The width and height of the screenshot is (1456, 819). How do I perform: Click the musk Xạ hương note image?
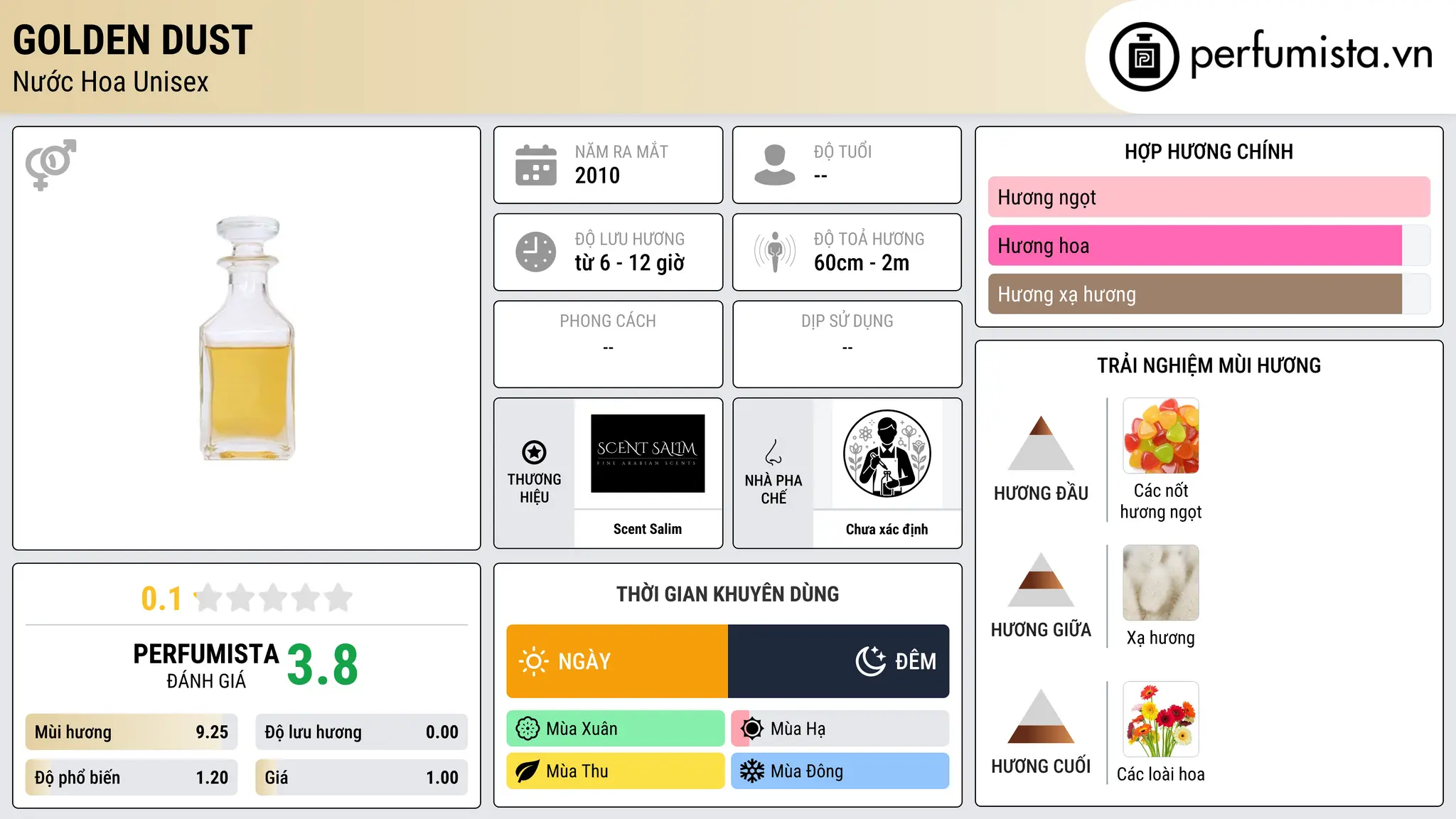pyautogui.click(x=1161, y=583)
